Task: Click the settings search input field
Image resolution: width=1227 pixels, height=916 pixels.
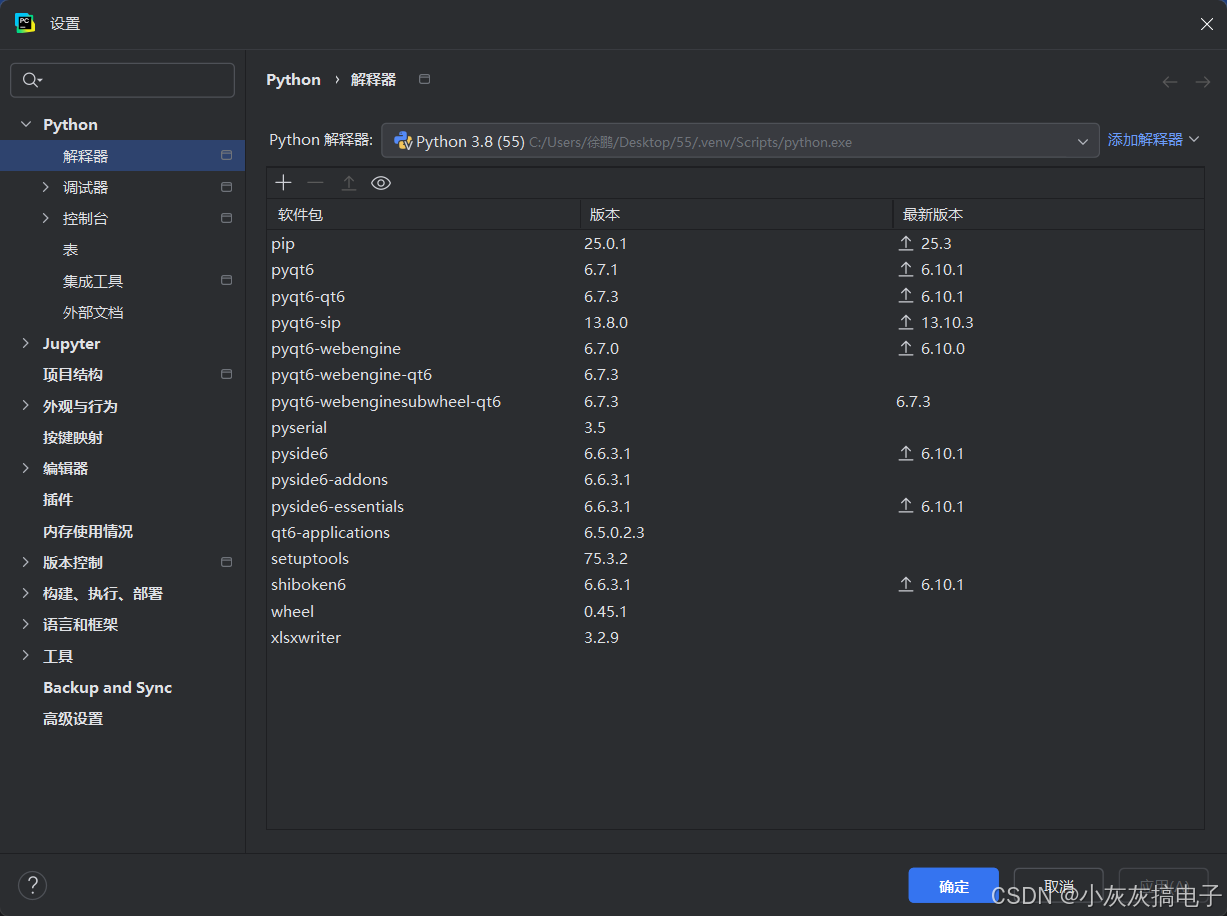Action: tap(122, 80)
